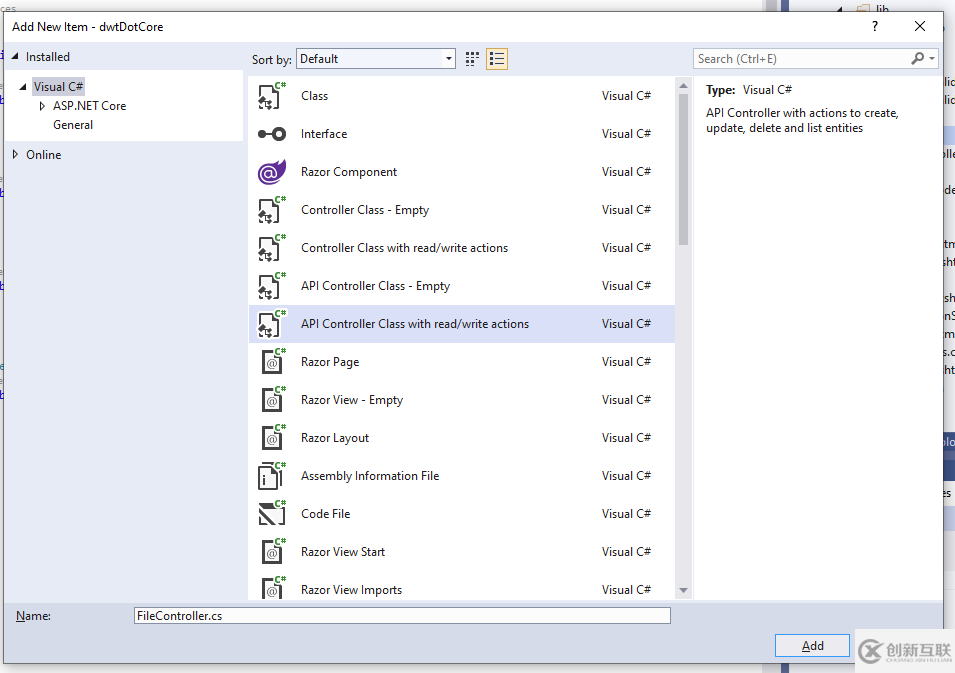Select the "Razor Component" template name
The width and height of the screenshot is (955, 673).
[349, 172]
